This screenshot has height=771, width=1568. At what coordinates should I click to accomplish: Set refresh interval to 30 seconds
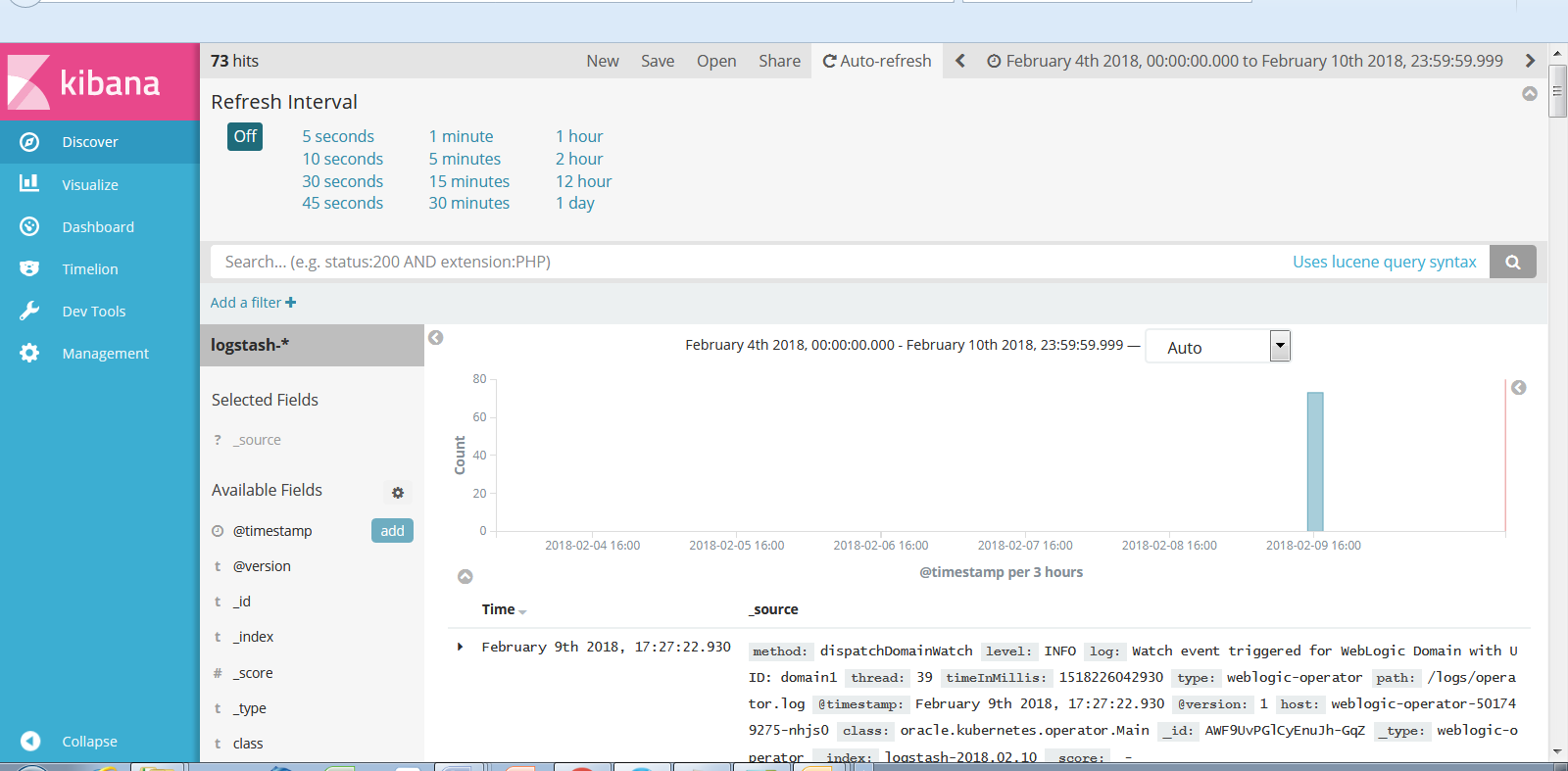[x=342, y=181]
